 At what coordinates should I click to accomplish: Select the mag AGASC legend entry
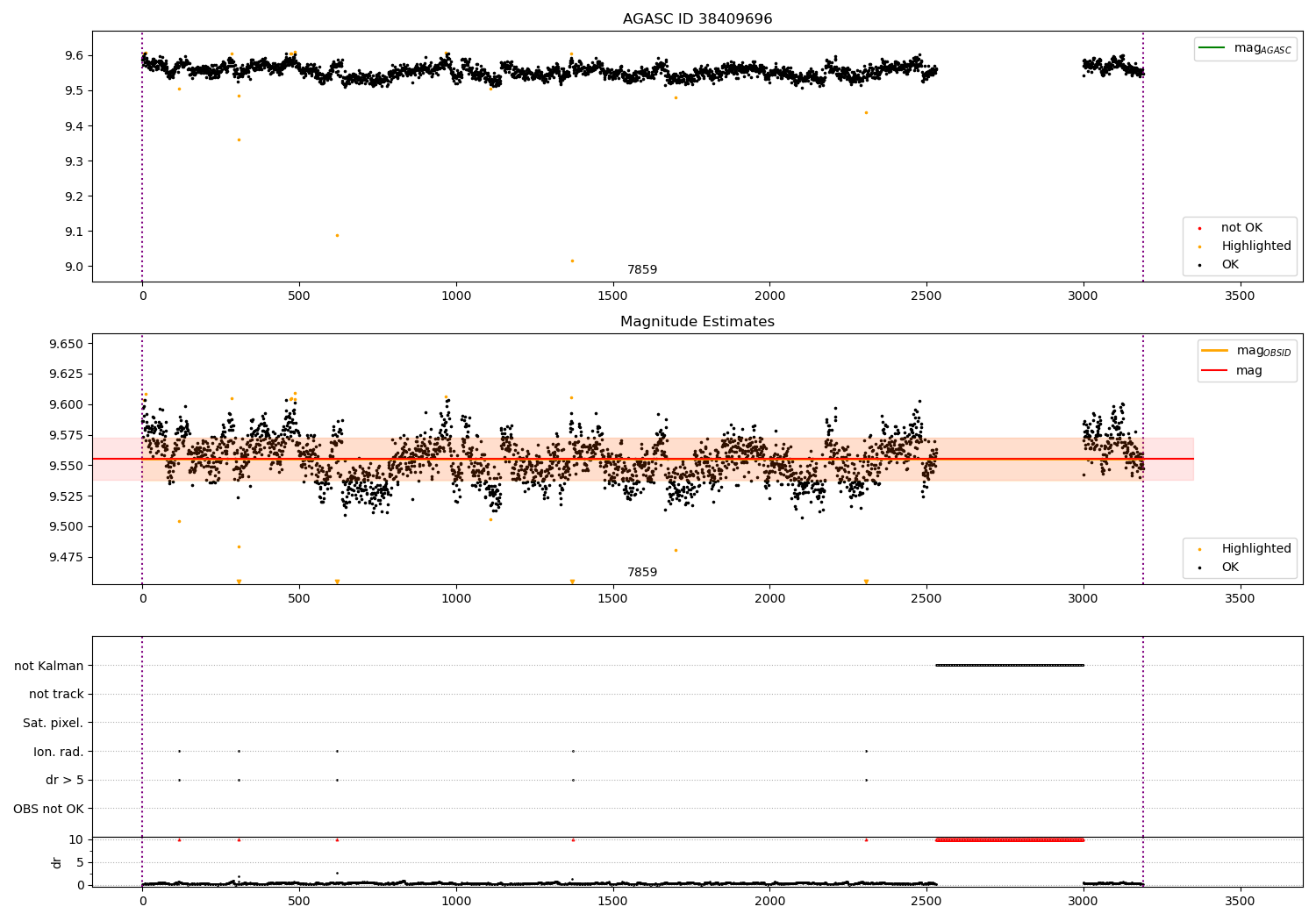pyautogui.click(x=1262, y=48)
